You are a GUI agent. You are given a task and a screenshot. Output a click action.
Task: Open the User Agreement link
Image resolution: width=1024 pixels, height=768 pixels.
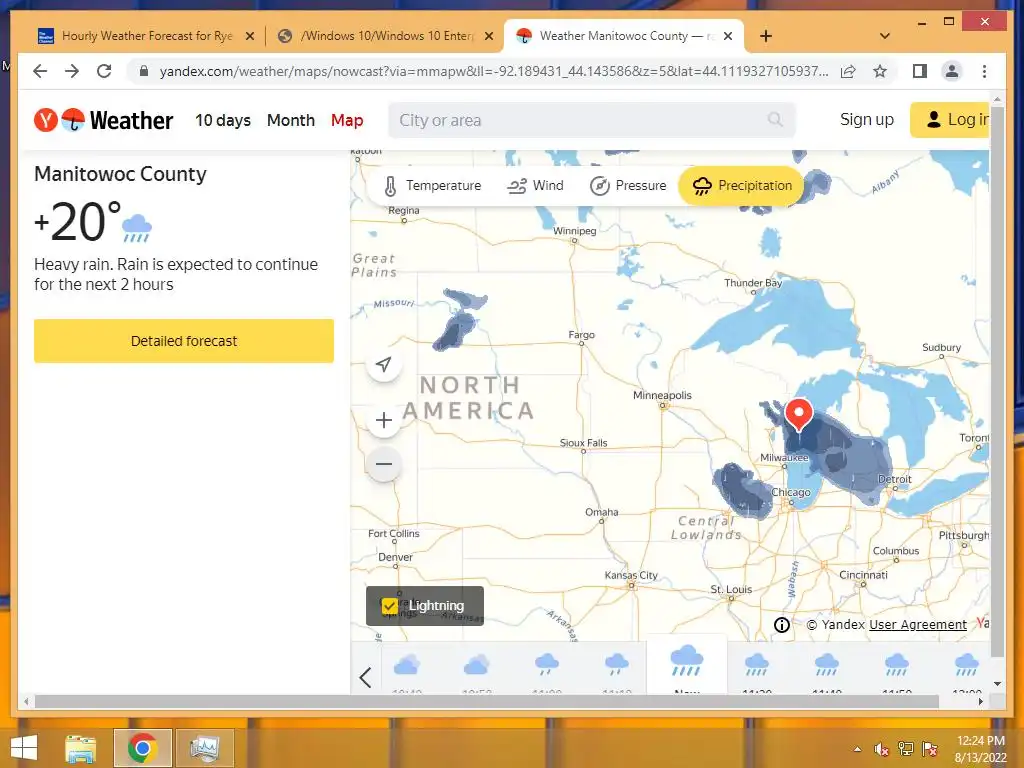point(918,624)
